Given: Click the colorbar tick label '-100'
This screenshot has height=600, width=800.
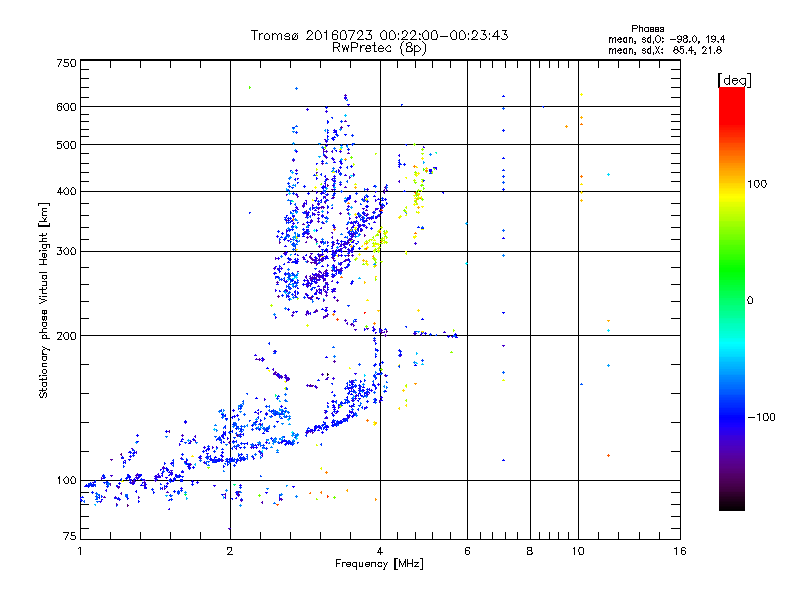Looking at the screenshot, I should click(762, 417).
